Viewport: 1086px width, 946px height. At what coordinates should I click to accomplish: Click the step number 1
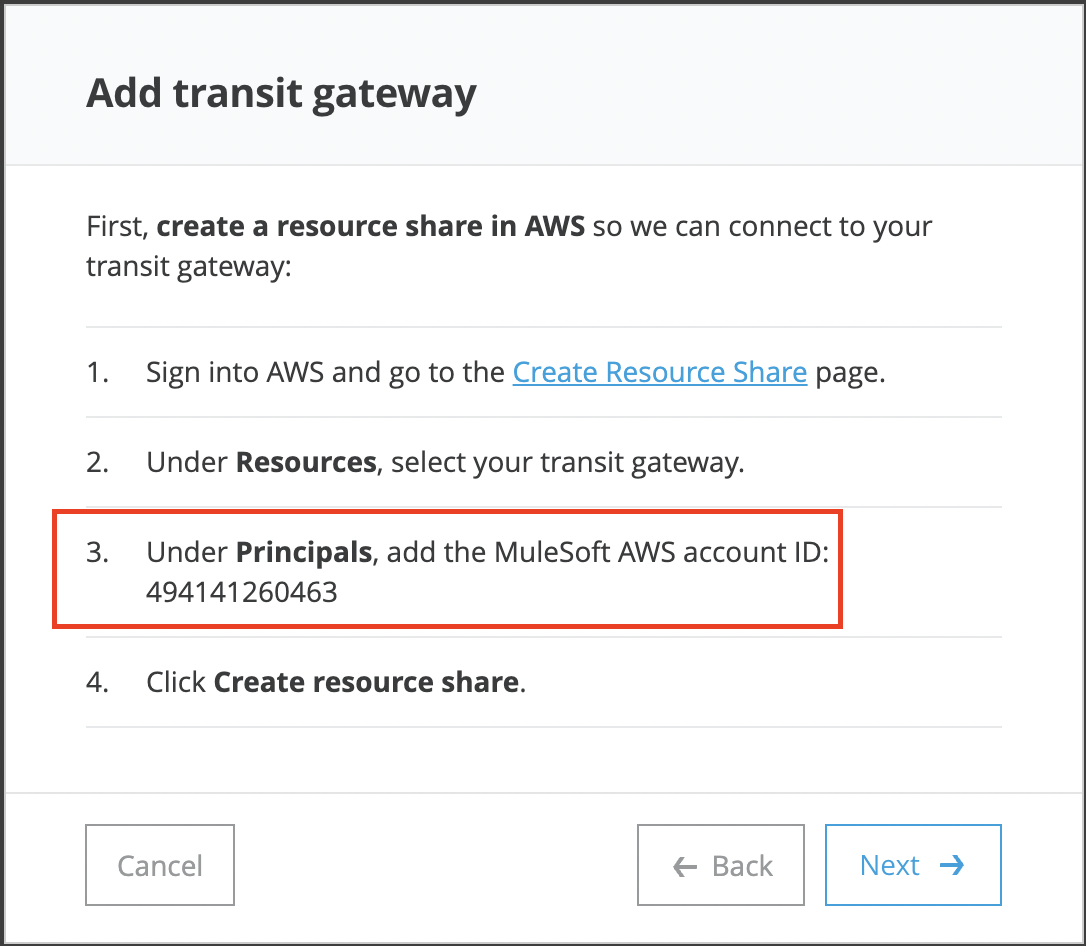[x=96, y=373]
